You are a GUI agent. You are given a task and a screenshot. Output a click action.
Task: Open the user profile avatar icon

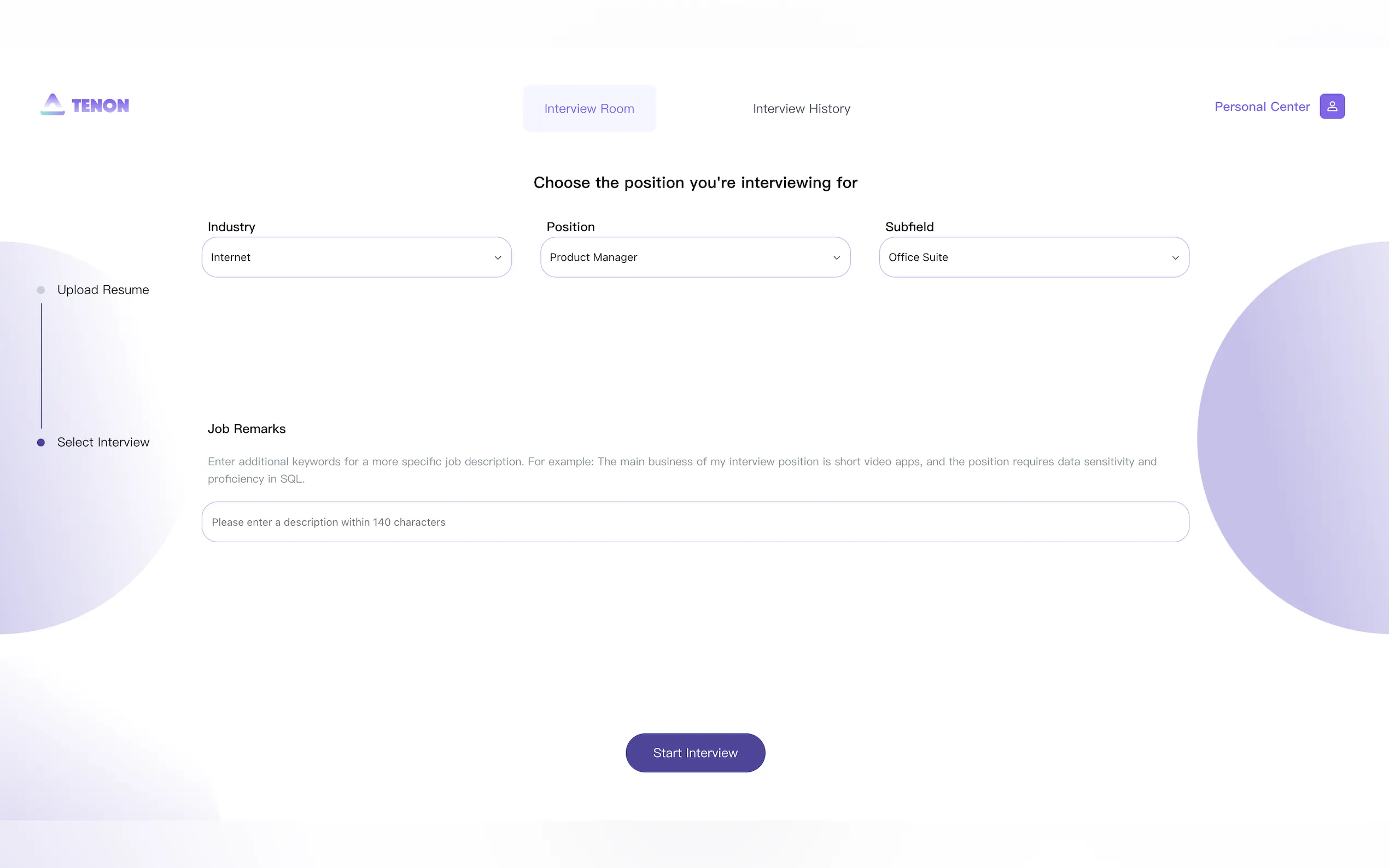click(1332, 106)
